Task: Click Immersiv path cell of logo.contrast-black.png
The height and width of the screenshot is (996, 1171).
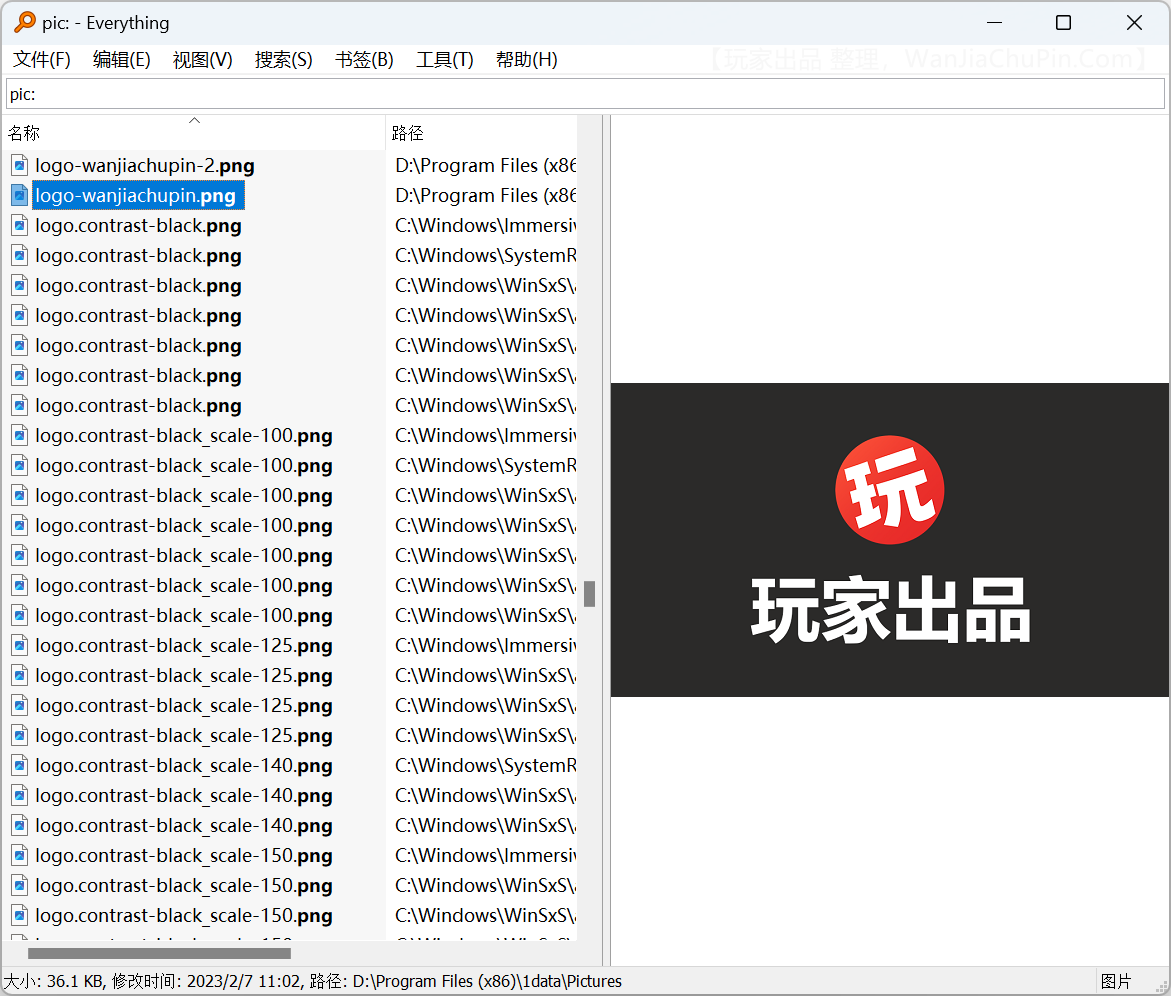Action: 485,225
